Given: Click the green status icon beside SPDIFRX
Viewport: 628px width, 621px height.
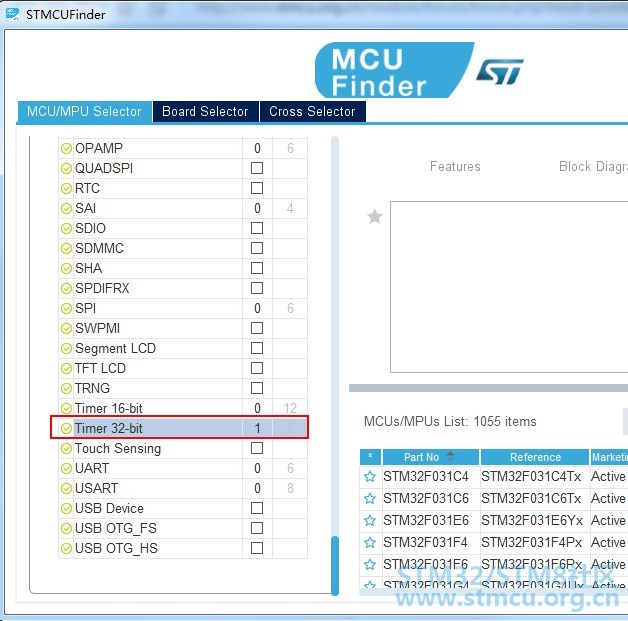Looking at the screenshot, I should coord(66,288).
